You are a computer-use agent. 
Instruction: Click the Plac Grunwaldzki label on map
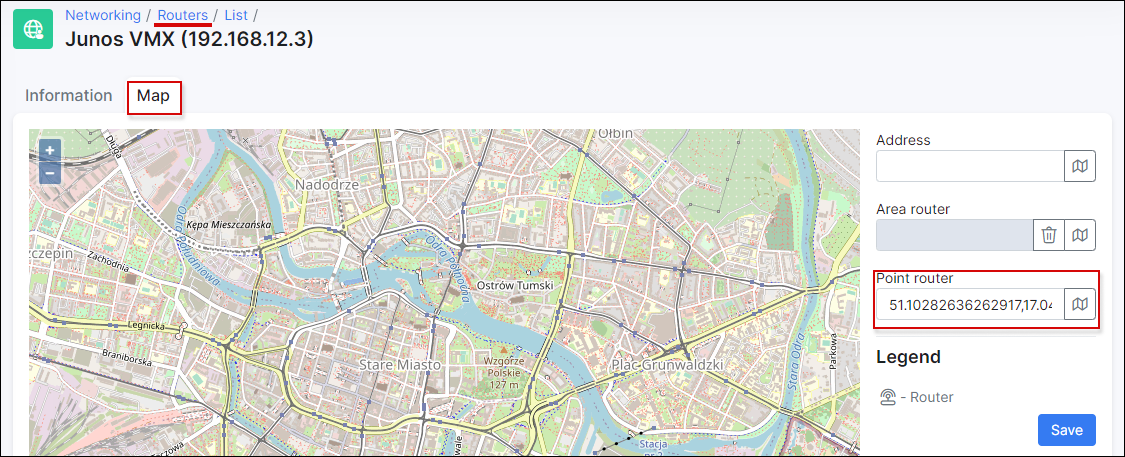coord(667,365)
